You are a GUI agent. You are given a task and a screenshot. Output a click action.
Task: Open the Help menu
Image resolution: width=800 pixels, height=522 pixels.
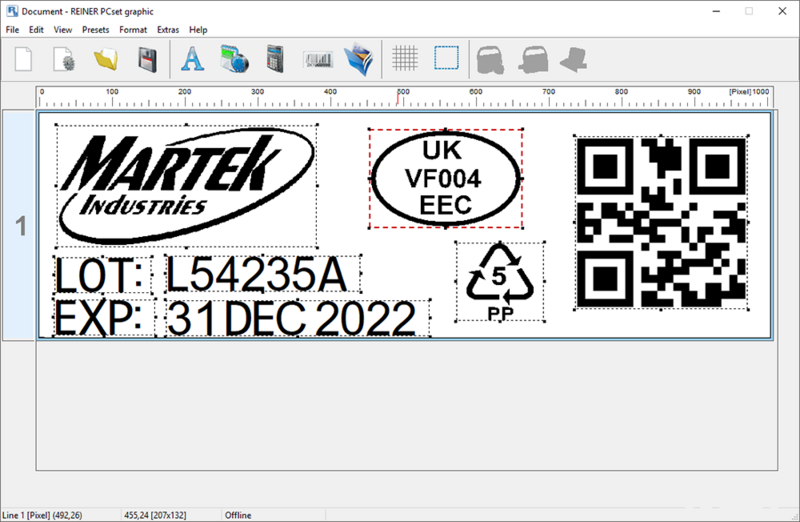[198, 30]
